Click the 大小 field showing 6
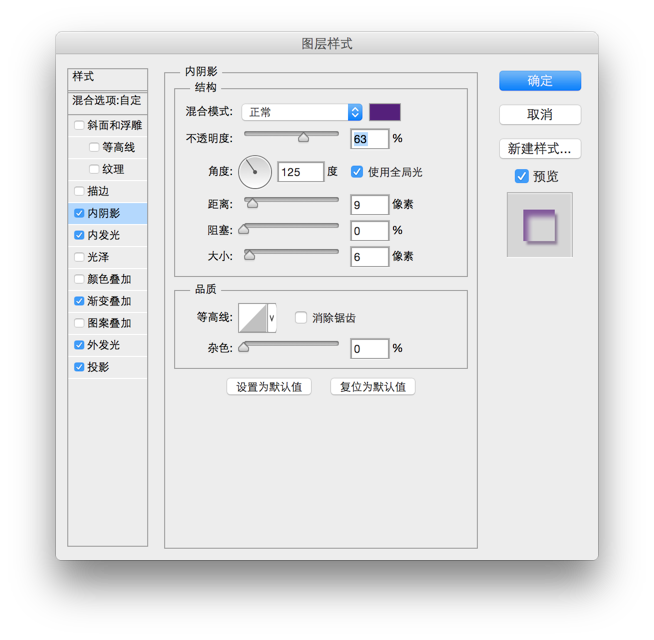Screen dimensions: 654x640 (370, 257)
